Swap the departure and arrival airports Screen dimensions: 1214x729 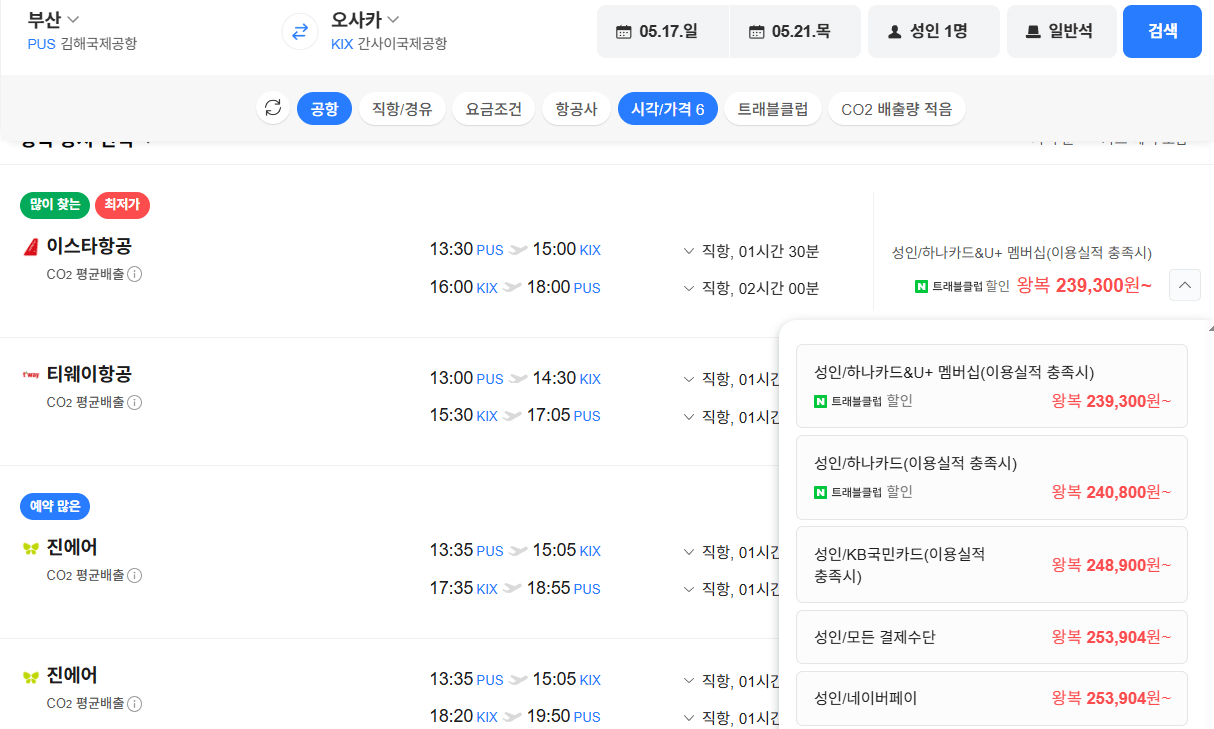coord(299,32)
